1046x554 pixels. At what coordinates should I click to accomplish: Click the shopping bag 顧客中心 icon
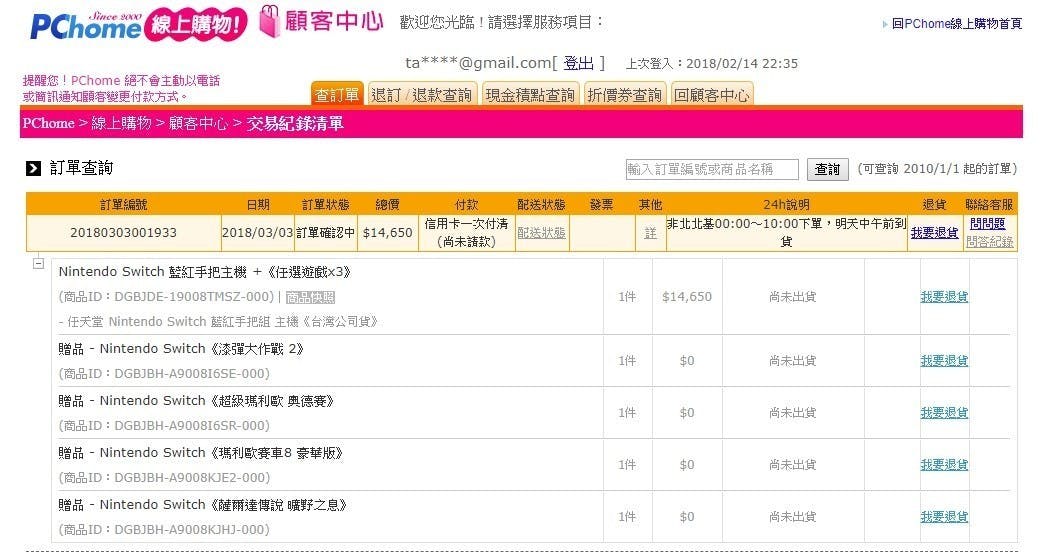[x=269, y=21]
